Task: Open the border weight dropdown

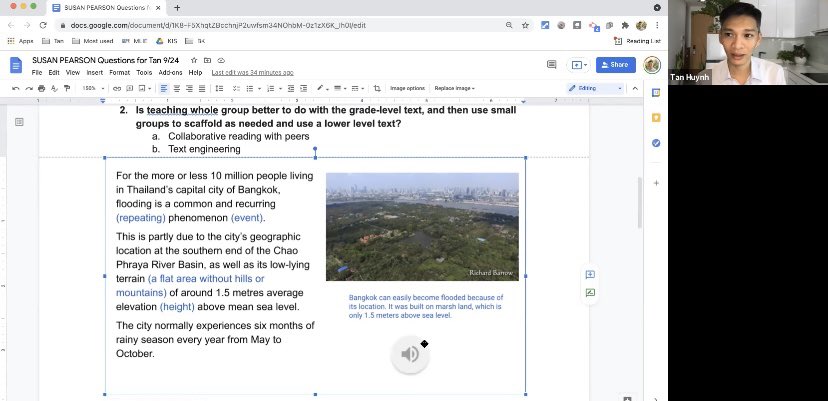Action: [339, 88]
